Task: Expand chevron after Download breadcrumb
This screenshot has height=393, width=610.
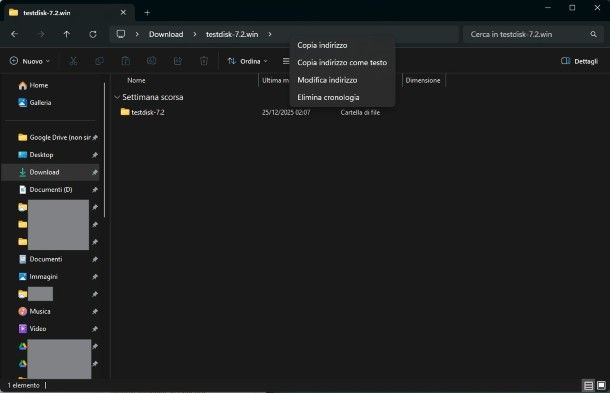Action: click(x=195, y=34)
